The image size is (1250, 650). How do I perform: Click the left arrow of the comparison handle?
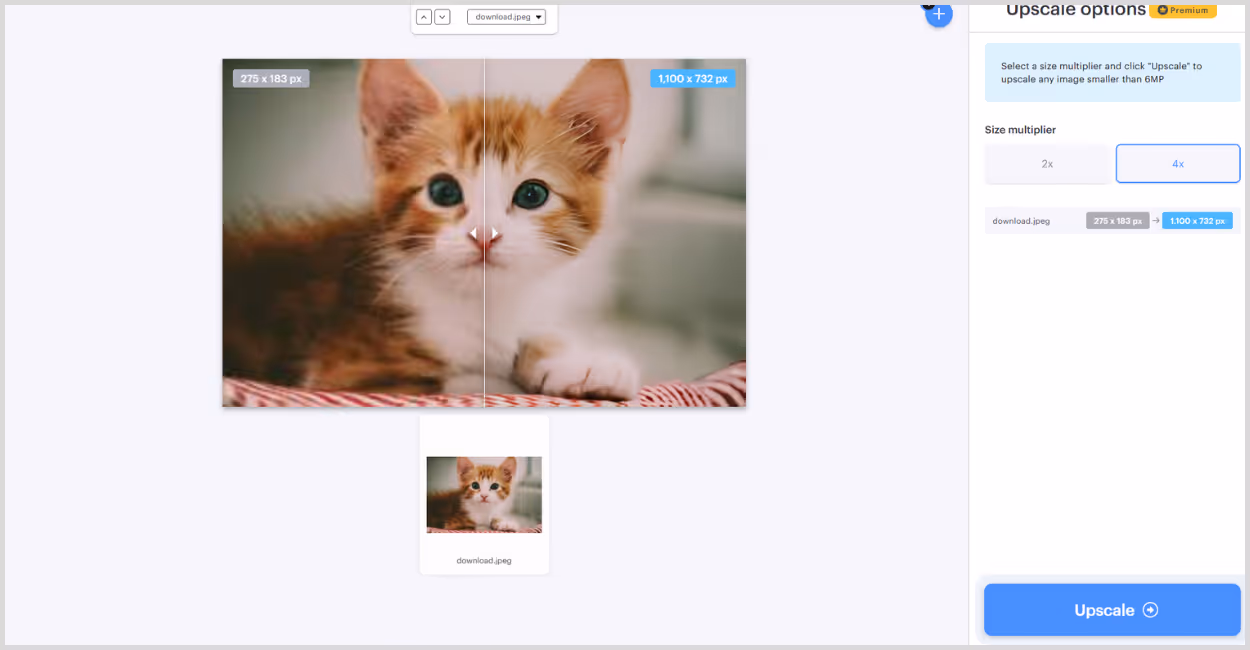pos(474,233)
